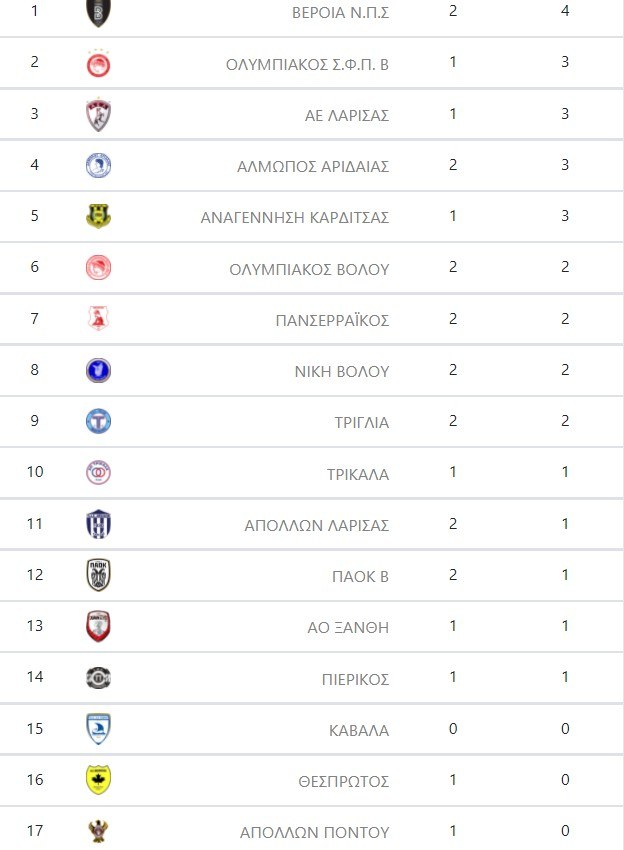Viewport: 624px width, 850px height.
Task: Click the ΒΕΡΟΙΑ Ν.Π.Σ team crest
Action: (98, 12)
